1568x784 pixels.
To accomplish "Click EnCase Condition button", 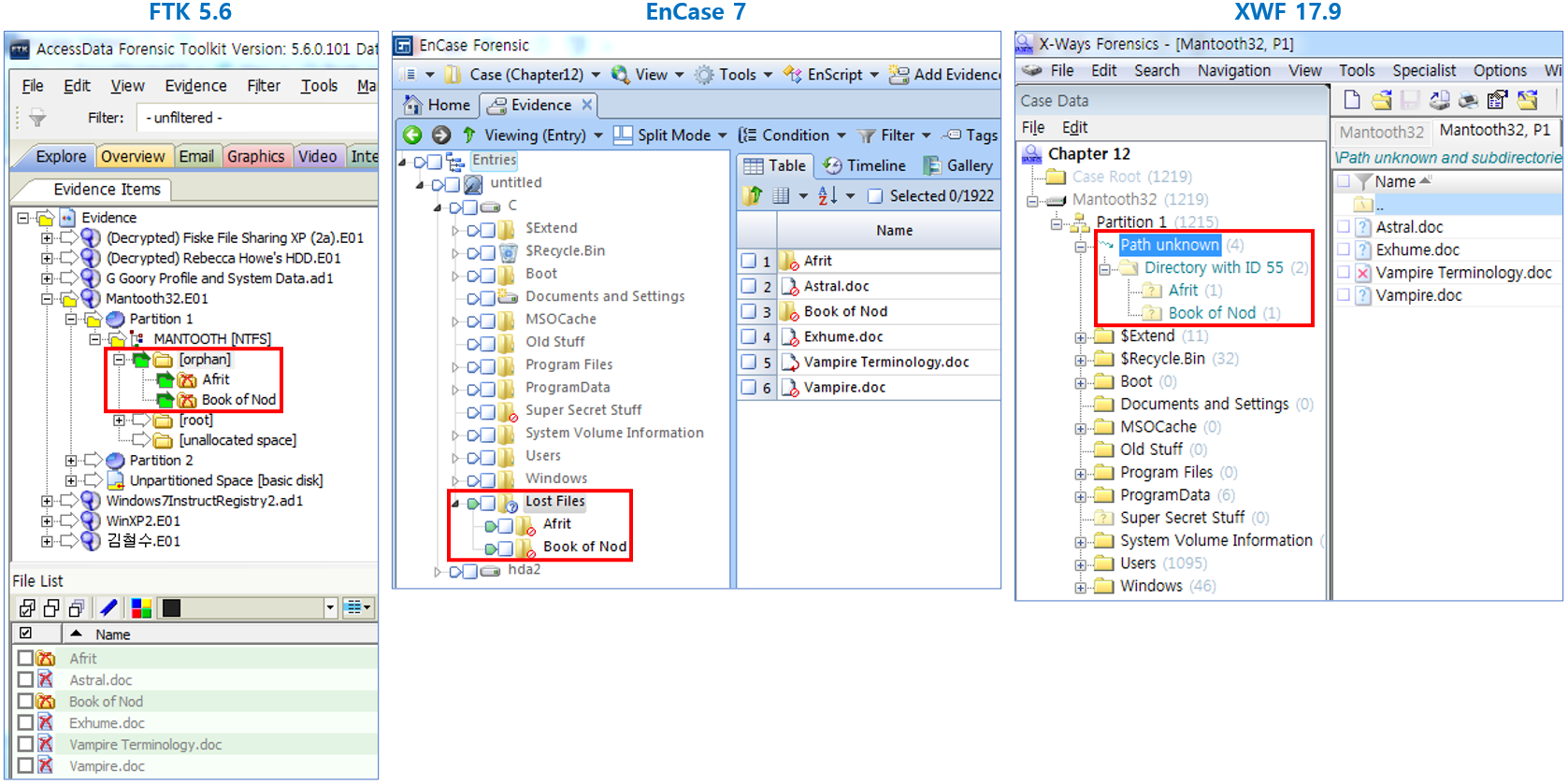I will [792, 135].
